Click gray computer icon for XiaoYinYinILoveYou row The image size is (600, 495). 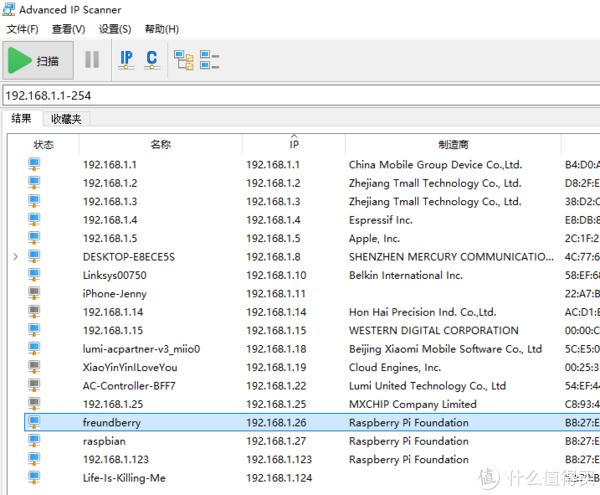34,367
